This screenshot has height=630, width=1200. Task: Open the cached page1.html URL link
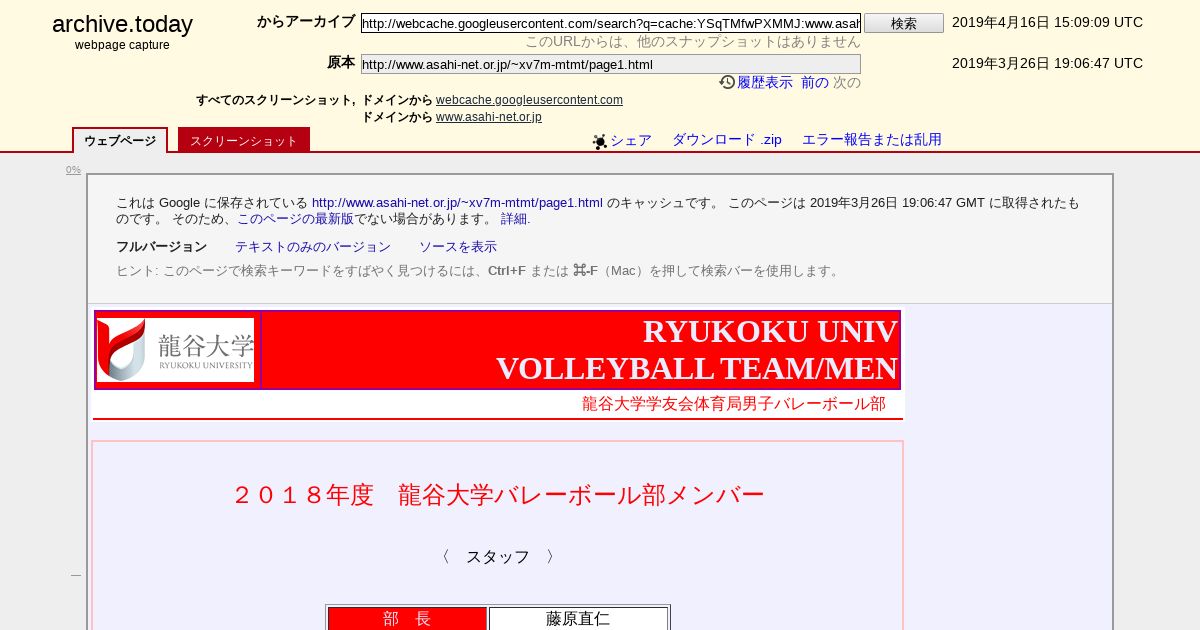click(x=457, y=202)
